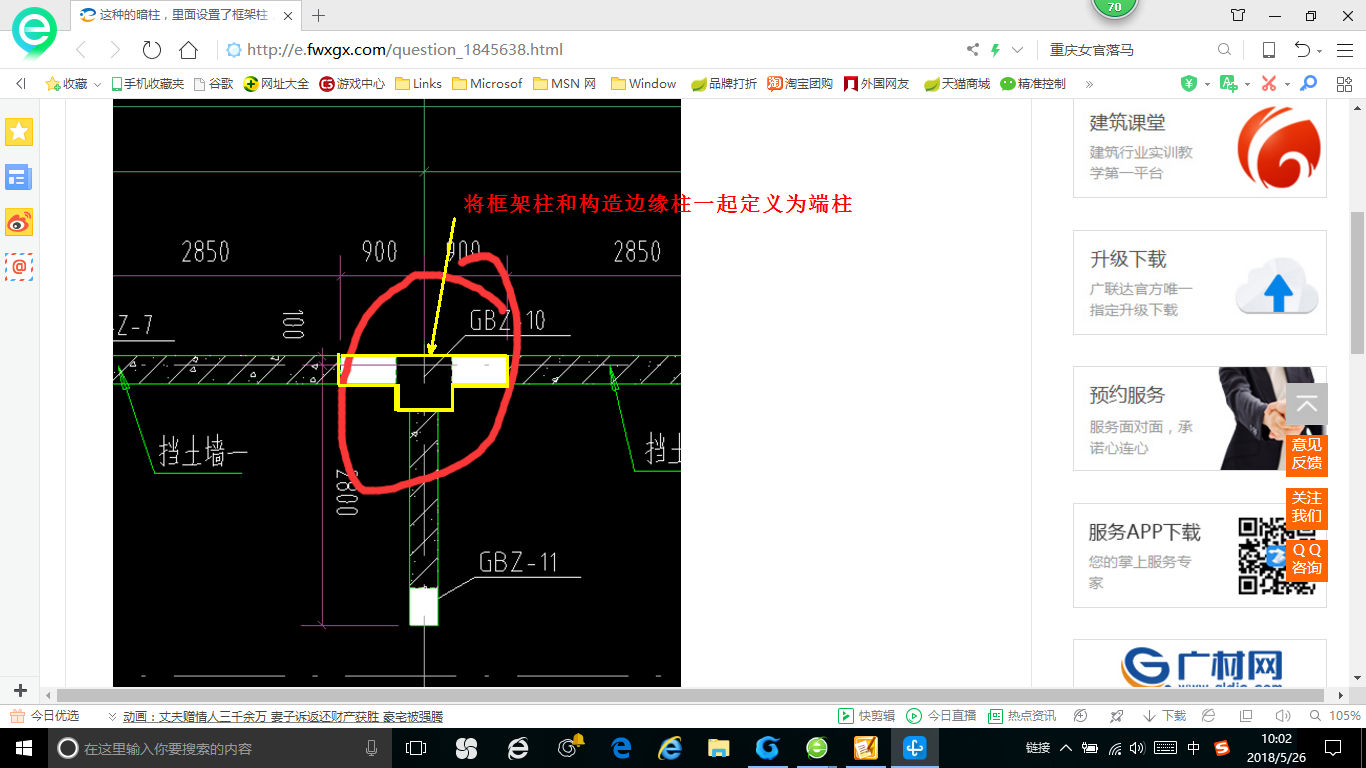Show more bookmarks with double chevron
Screen dimensions: 1366x768
[x=1089, y=84]
